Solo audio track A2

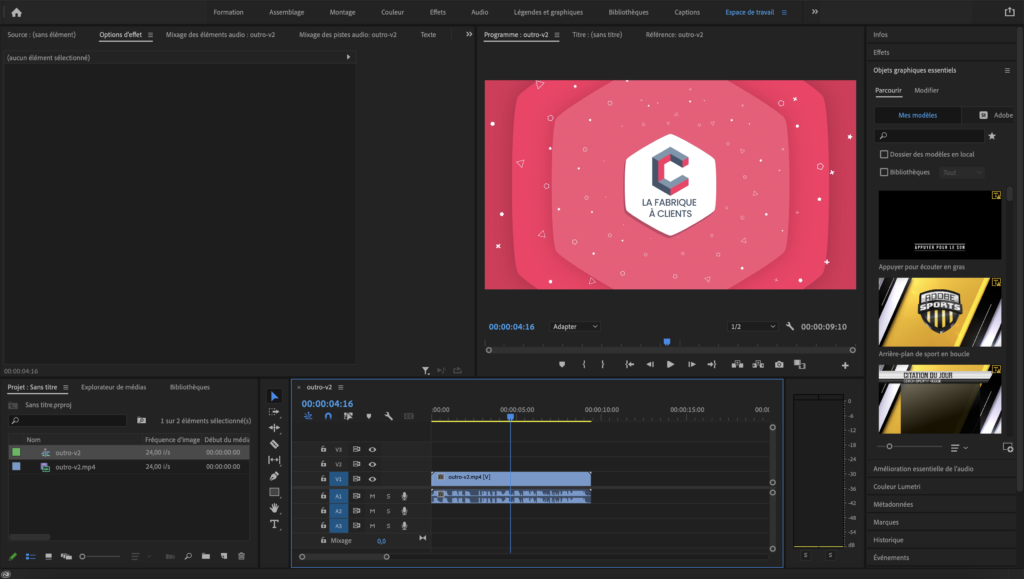click(x=388, y=511)
